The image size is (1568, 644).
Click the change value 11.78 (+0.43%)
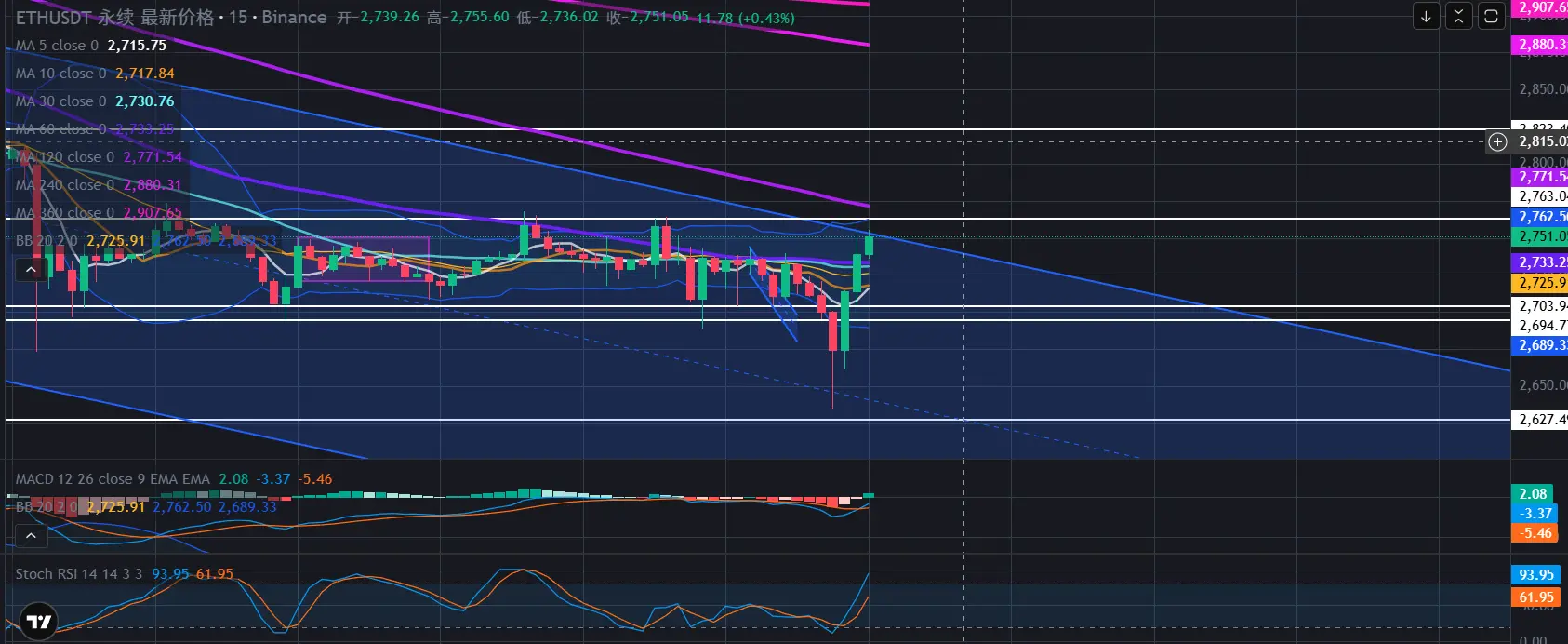click(745, 18)
